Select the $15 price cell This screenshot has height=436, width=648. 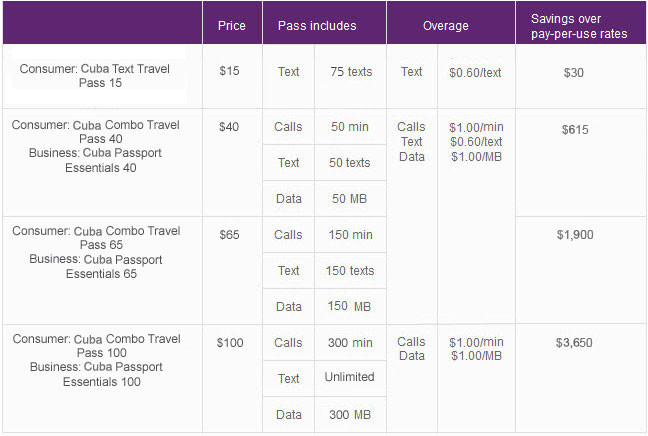(229, 72)
